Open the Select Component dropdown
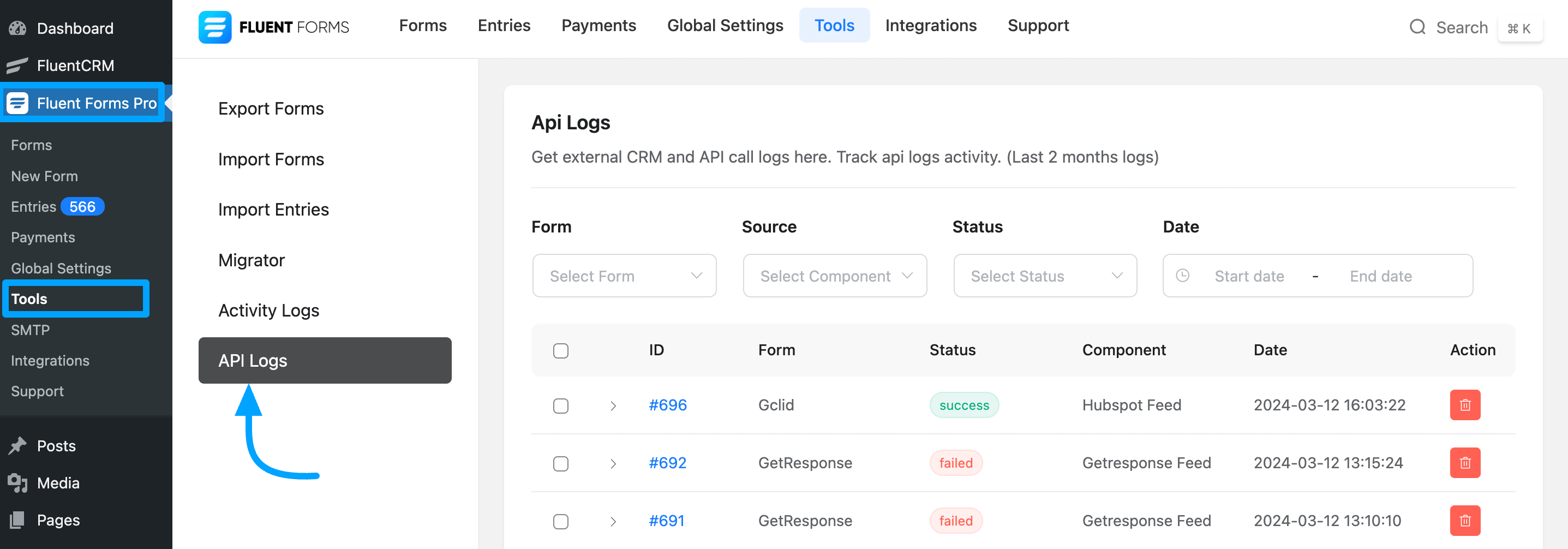 point(835,276)
